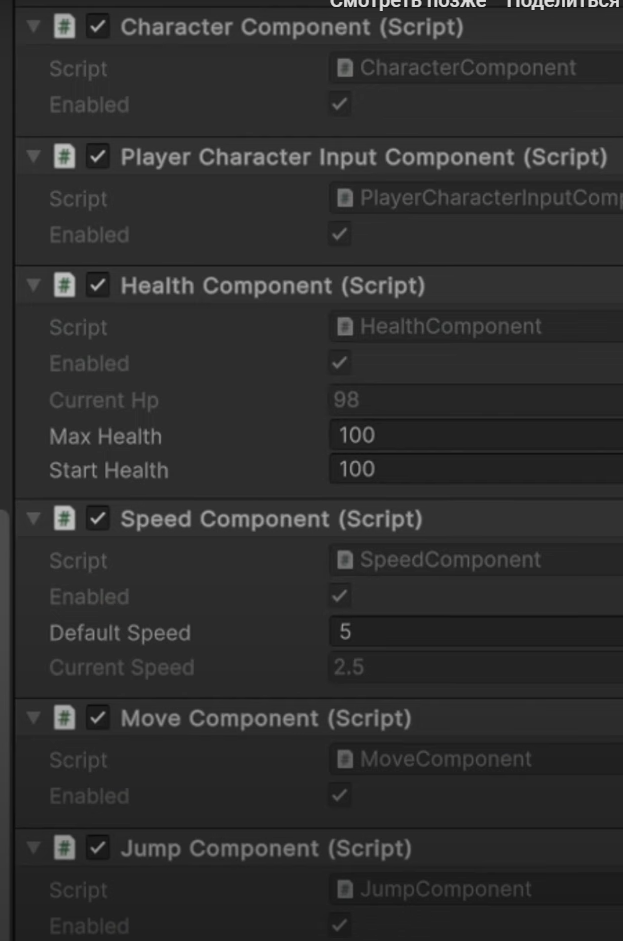The height and width of the screenshot is (941, 623).
Task: Click the Move Component script hash icon
Action: (x=65, y=718)
